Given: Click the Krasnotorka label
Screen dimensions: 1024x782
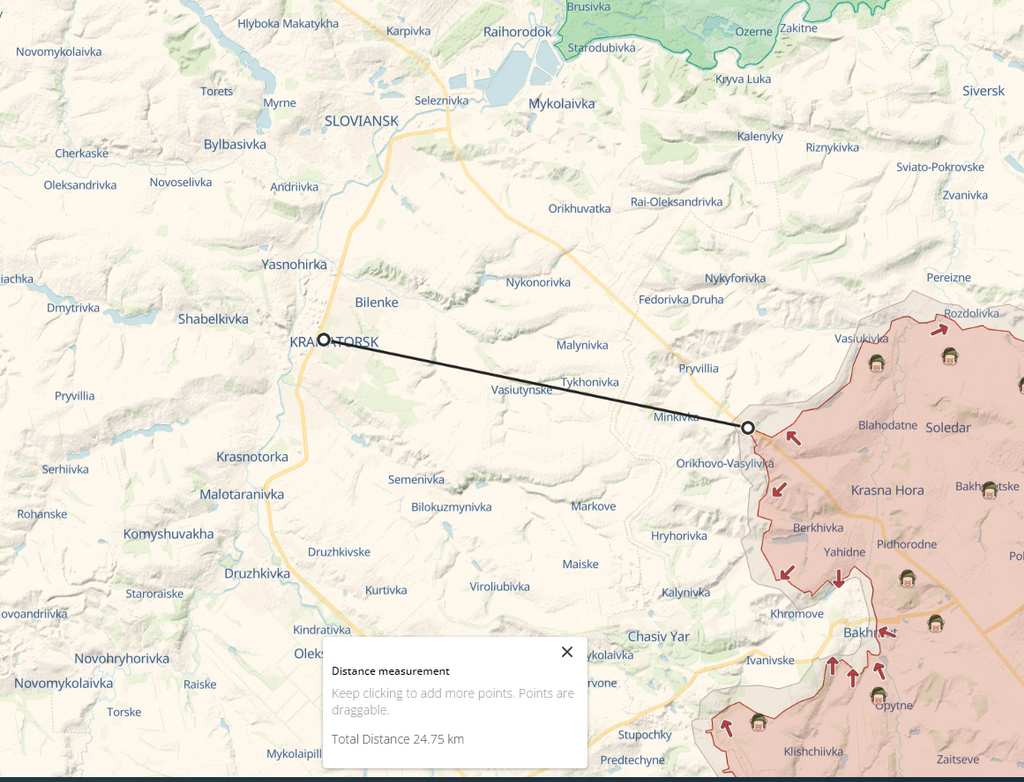Looking at the screenshot, I should tap(252, 457).
